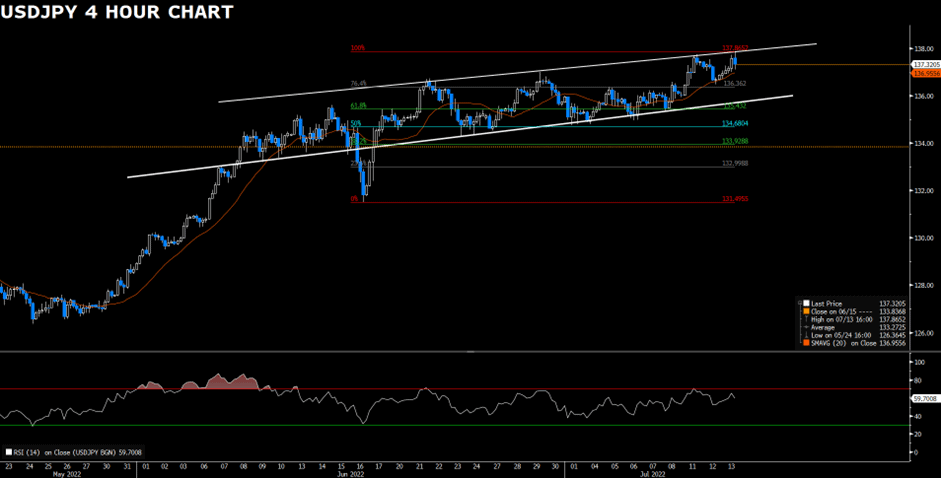941x478 pixels.
Task: Click the orange Close on 06/15 legend marker
Action: [804, 310]
